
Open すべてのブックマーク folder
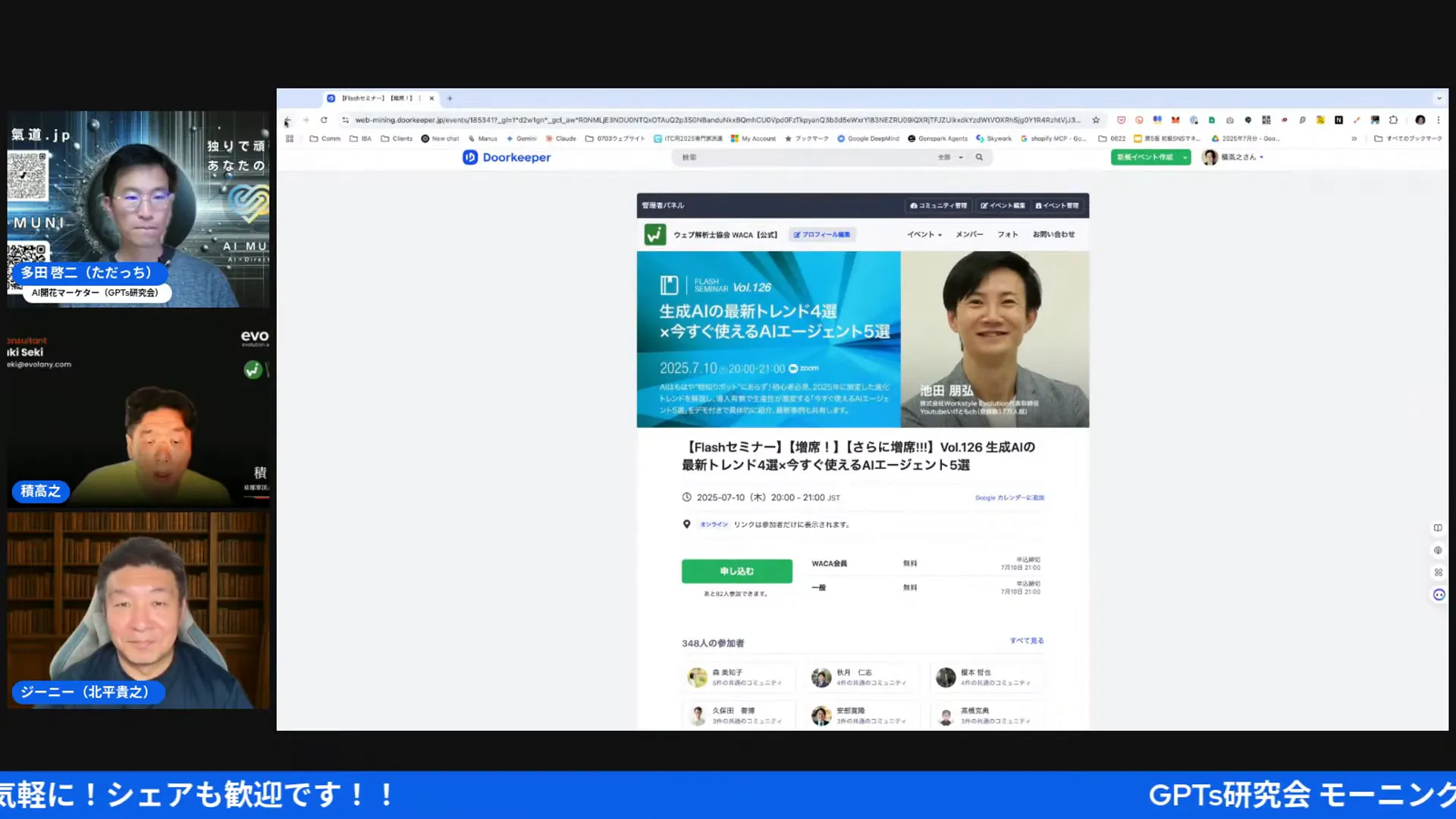[1408, 139]
